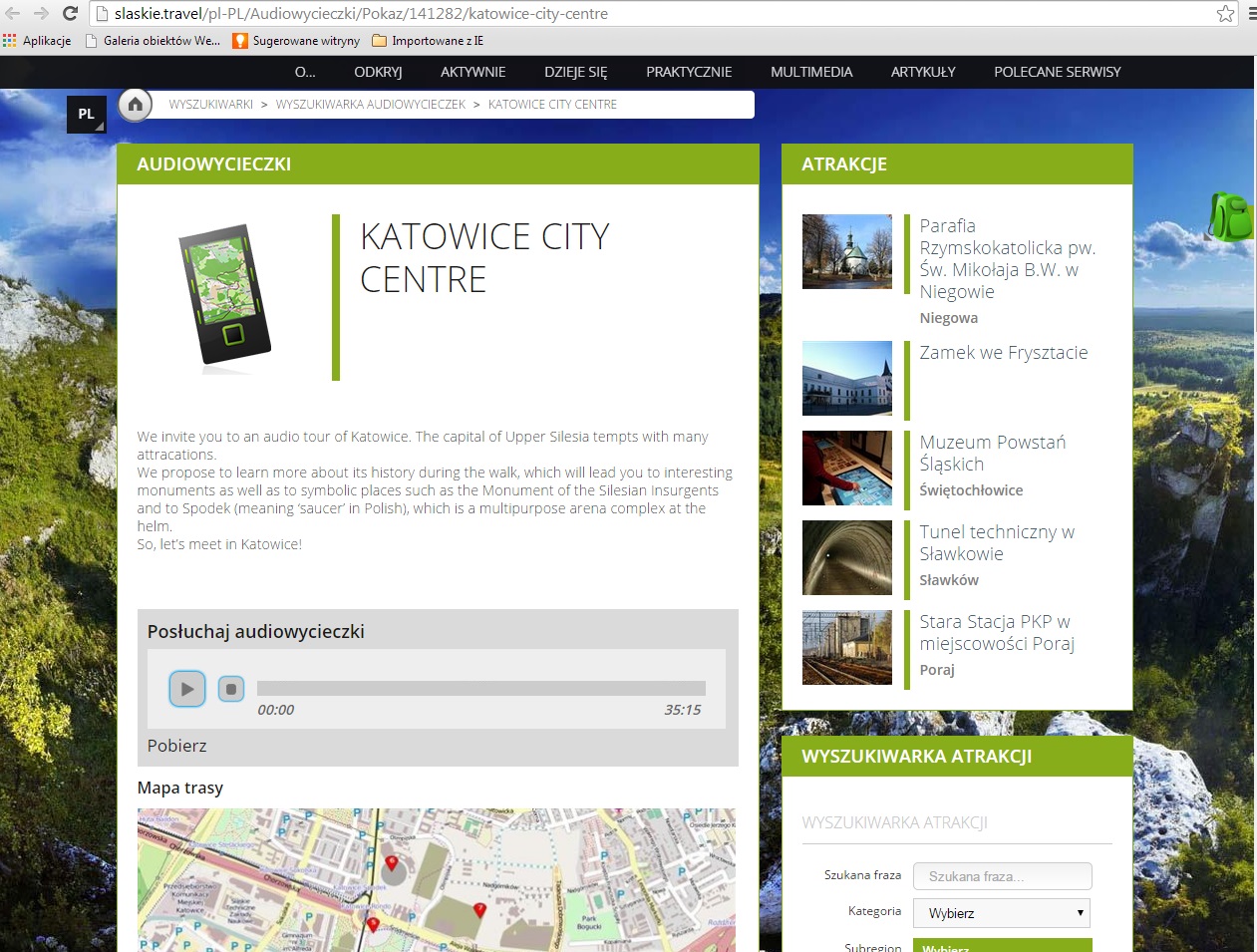Click the home icon in breadcrumb
This screenshot has width=1257, height=952.
coord(136,105)
